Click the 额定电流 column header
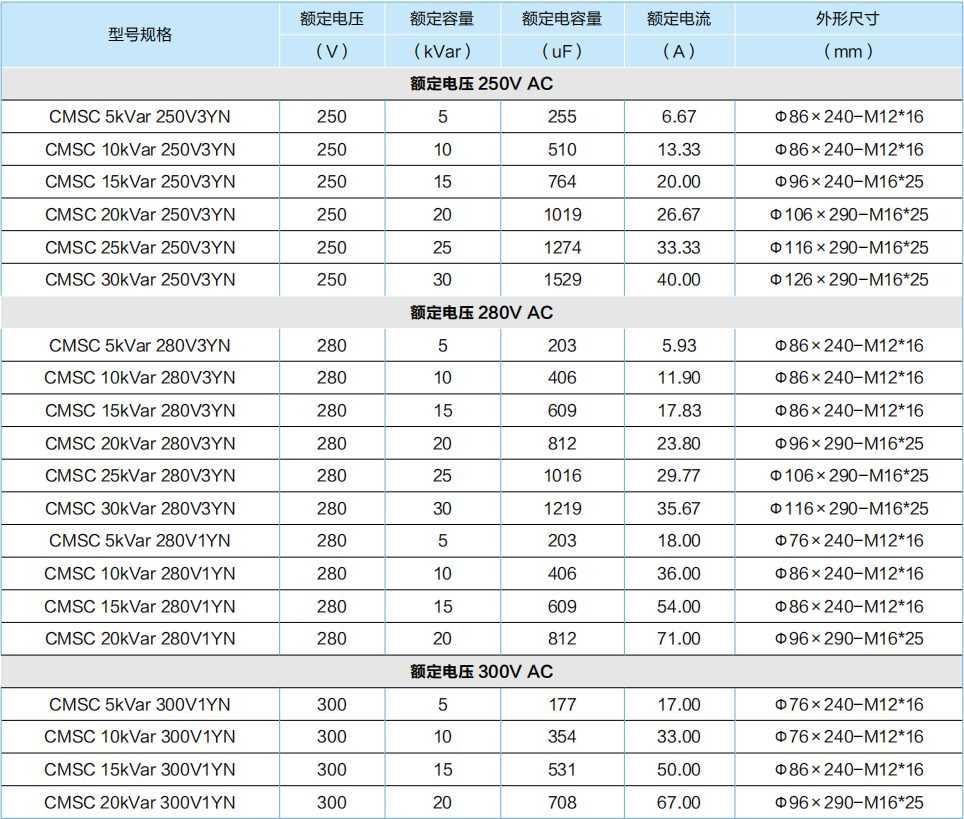 (679, 19)
